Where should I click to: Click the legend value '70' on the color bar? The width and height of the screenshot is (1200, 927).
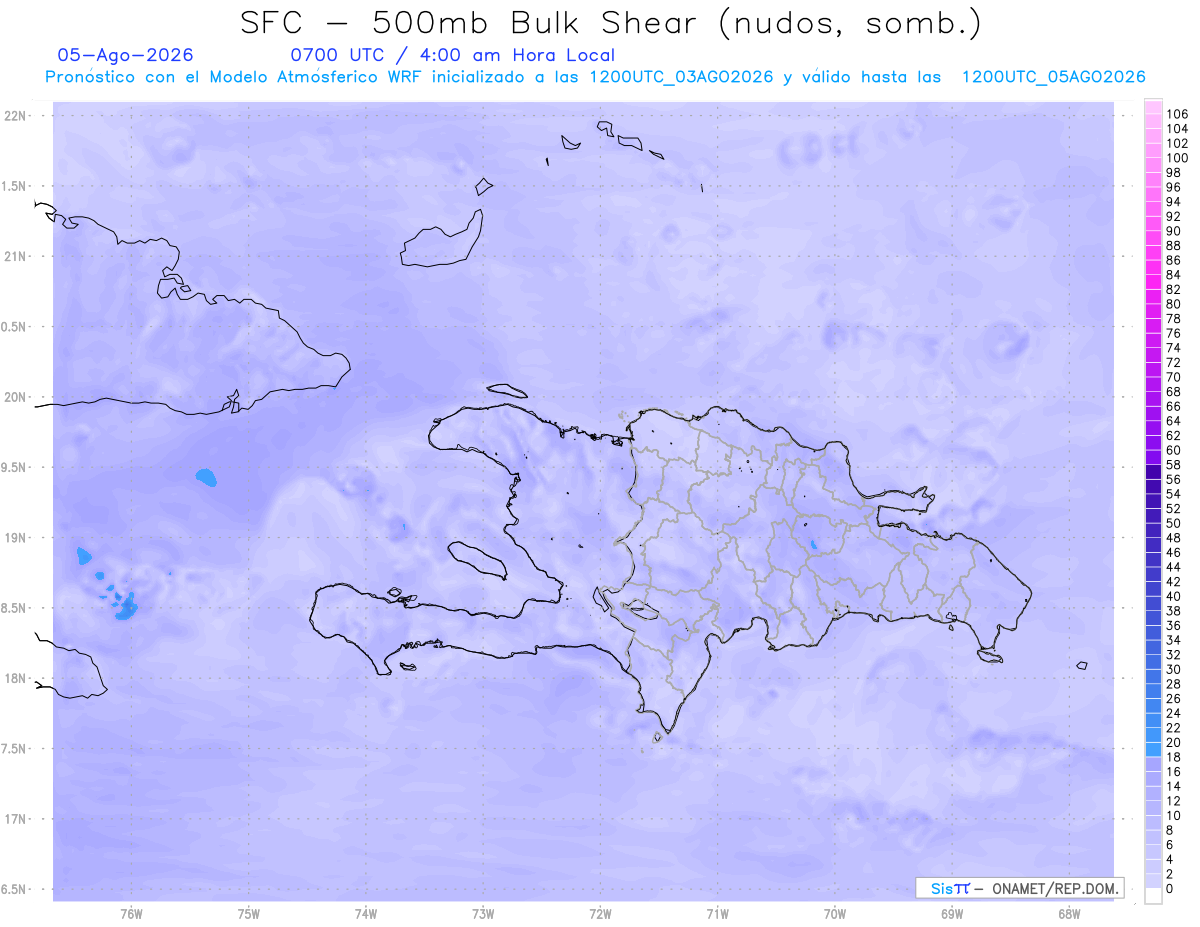tap(1173, 377)
